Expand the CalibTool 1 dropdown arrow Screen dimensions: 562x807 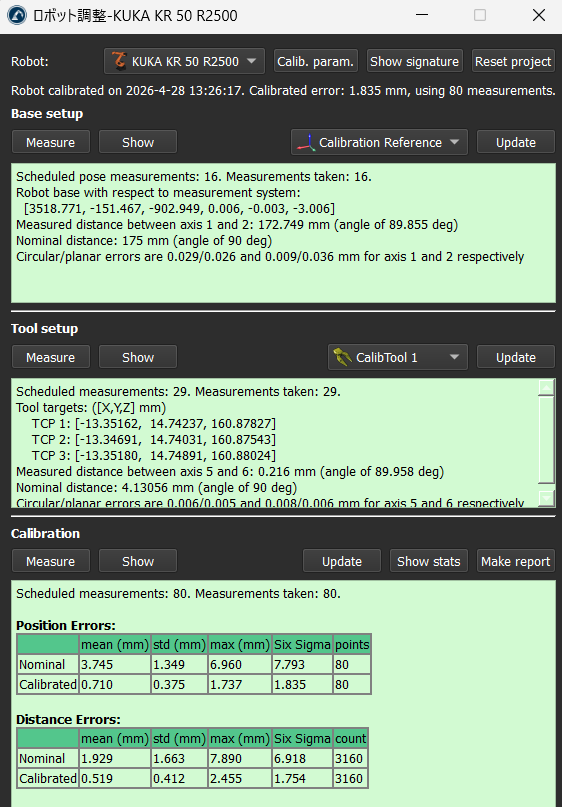[454, 357]
